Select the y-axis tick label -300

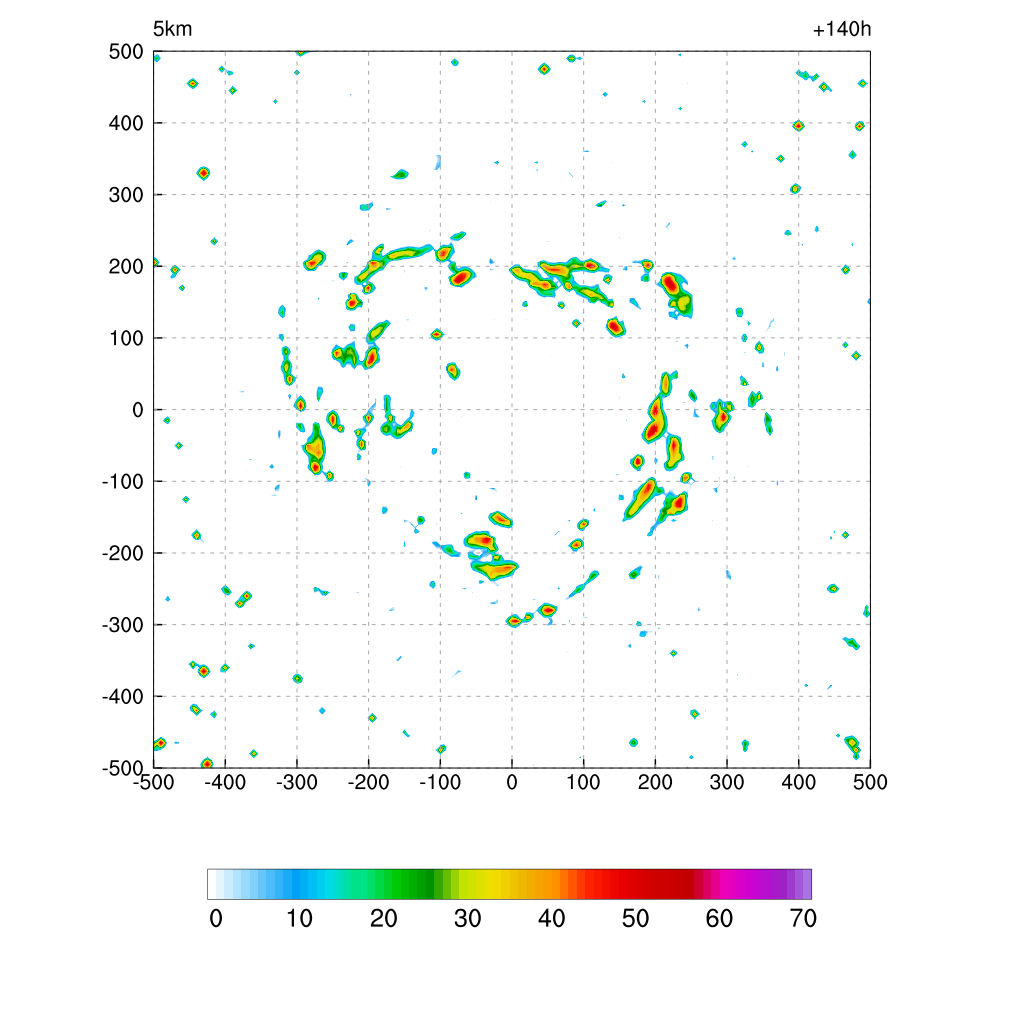[x=123, y=625]
